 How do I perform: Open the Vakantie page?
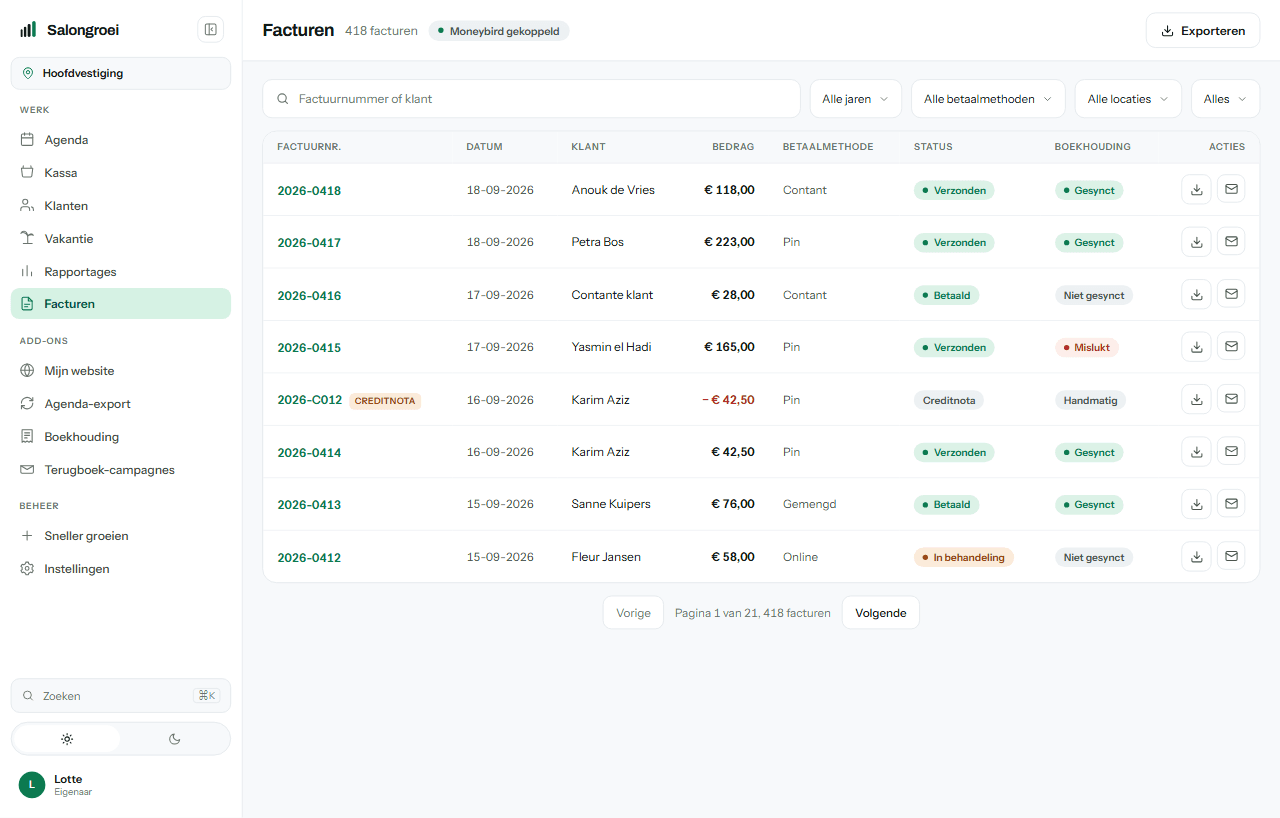pos(121,239)
